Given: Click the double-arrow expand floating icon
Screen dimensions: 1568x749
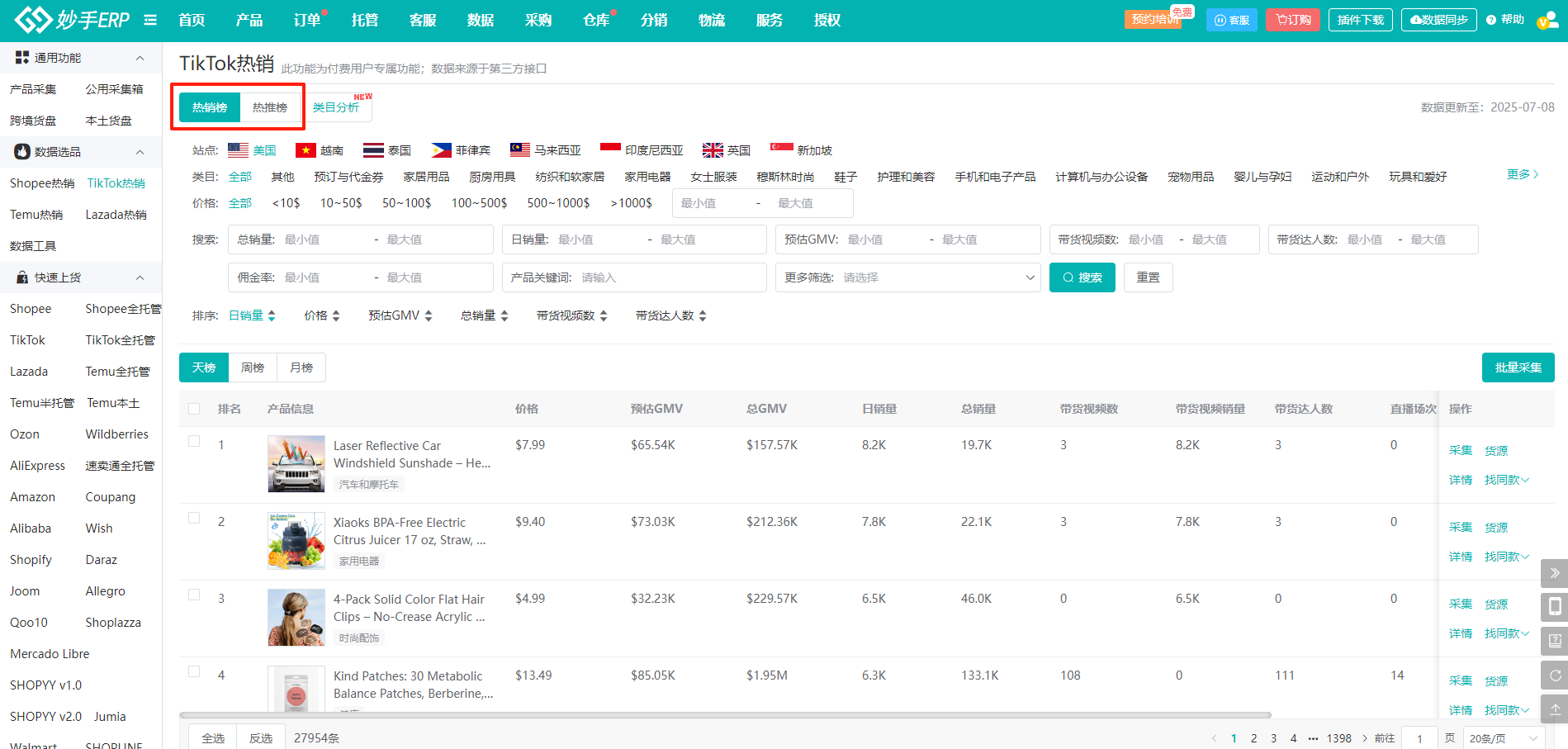Looking at the screenshot, I should coord(1555,573).
